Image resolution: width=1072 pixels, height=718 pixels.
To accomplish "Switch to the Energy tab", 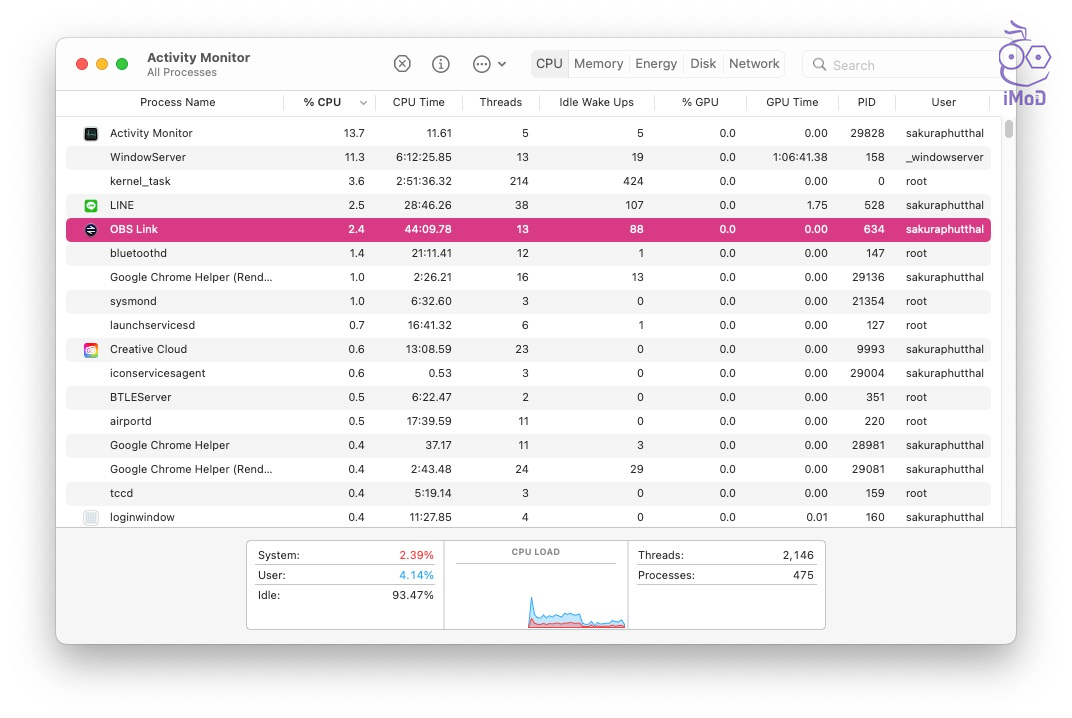I will (x=656, y=64).
